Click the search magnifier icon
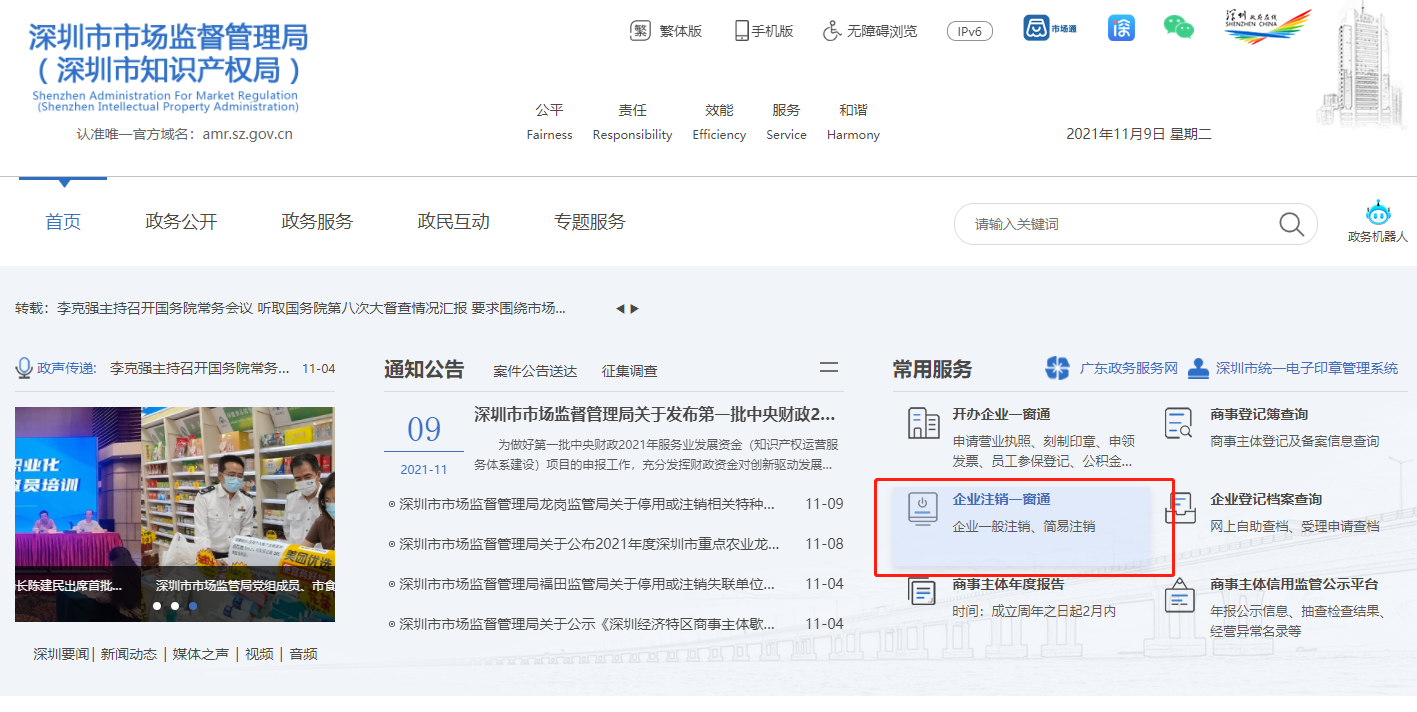Screen dimensions: 1417x712 tap(1291, 224)
